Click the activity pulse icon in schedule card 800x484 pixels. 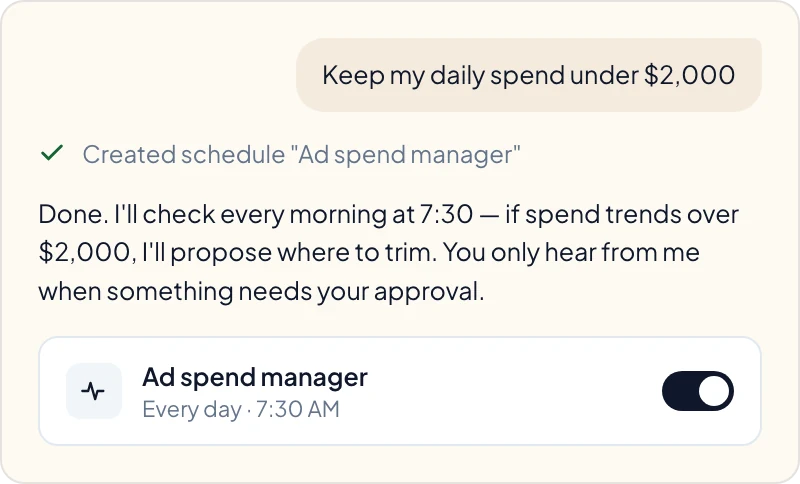(x=93, y=391)
